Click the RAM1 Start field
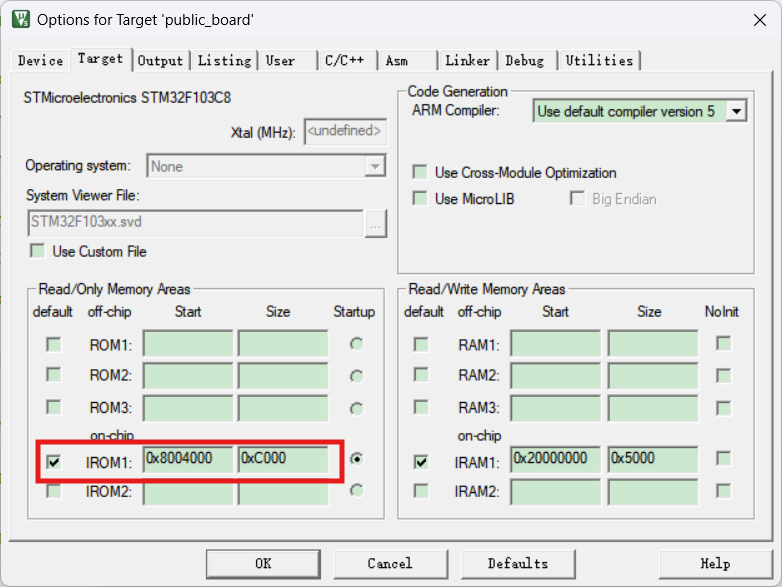This screenshot has height=587, width=782. [556, 343]
